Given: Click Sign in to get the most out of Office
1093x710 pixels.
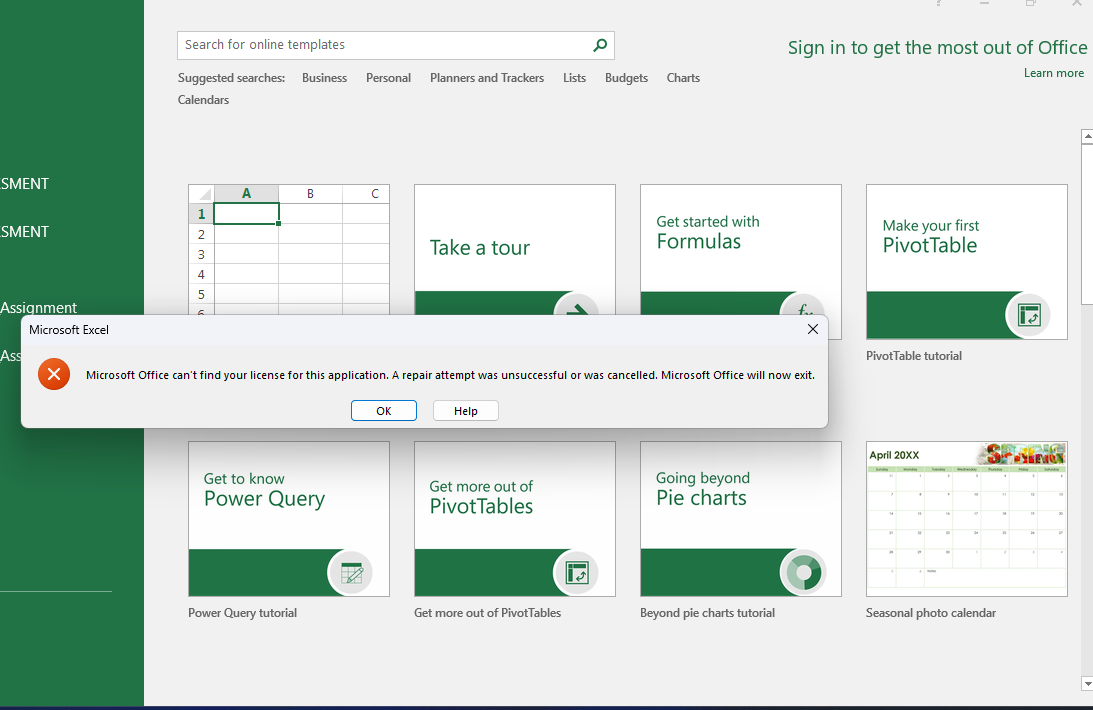Looking at the screenshot, I should 937,47.
